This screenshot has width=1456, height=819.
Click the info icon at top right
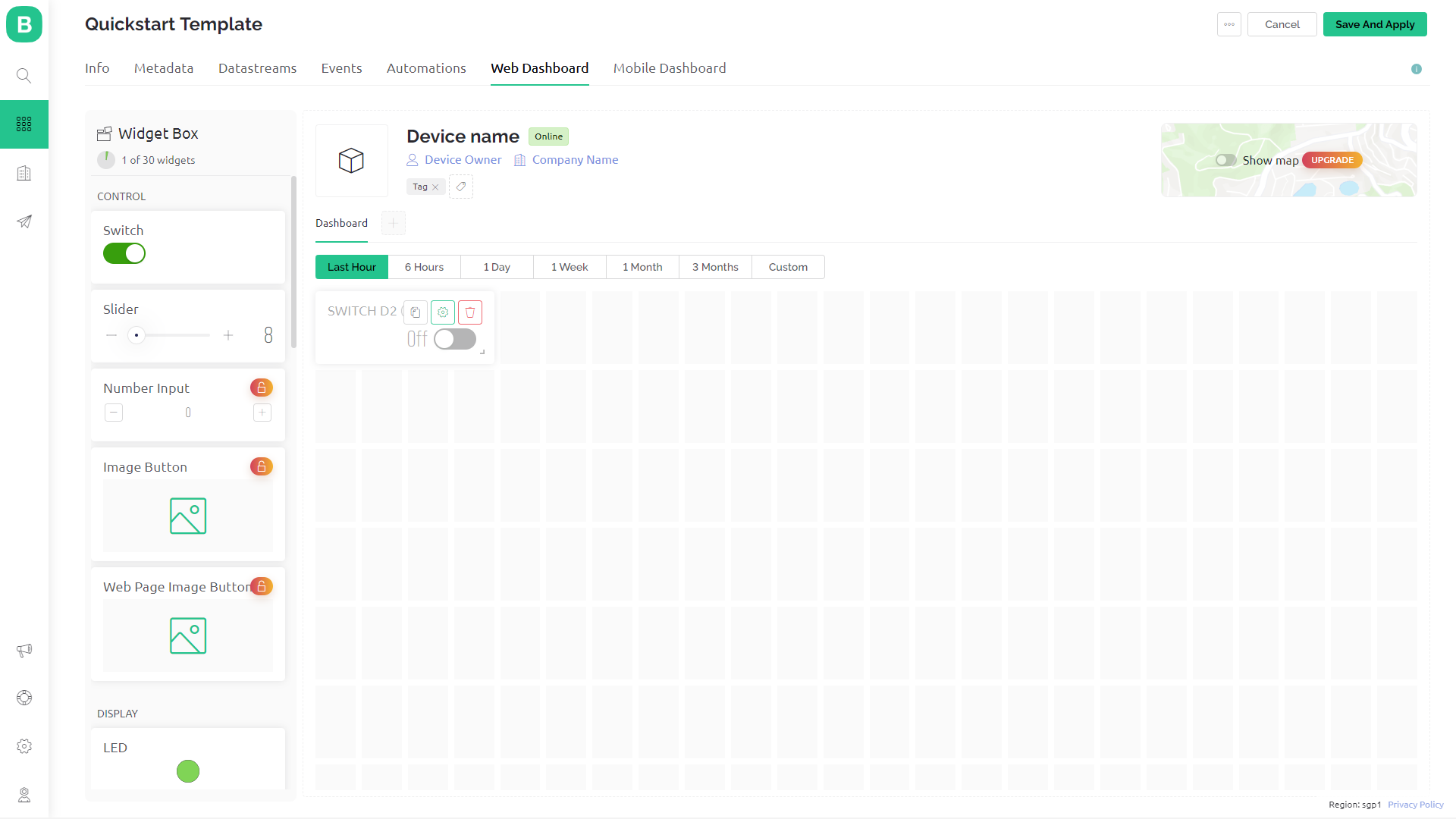[x=1417, y=69]
